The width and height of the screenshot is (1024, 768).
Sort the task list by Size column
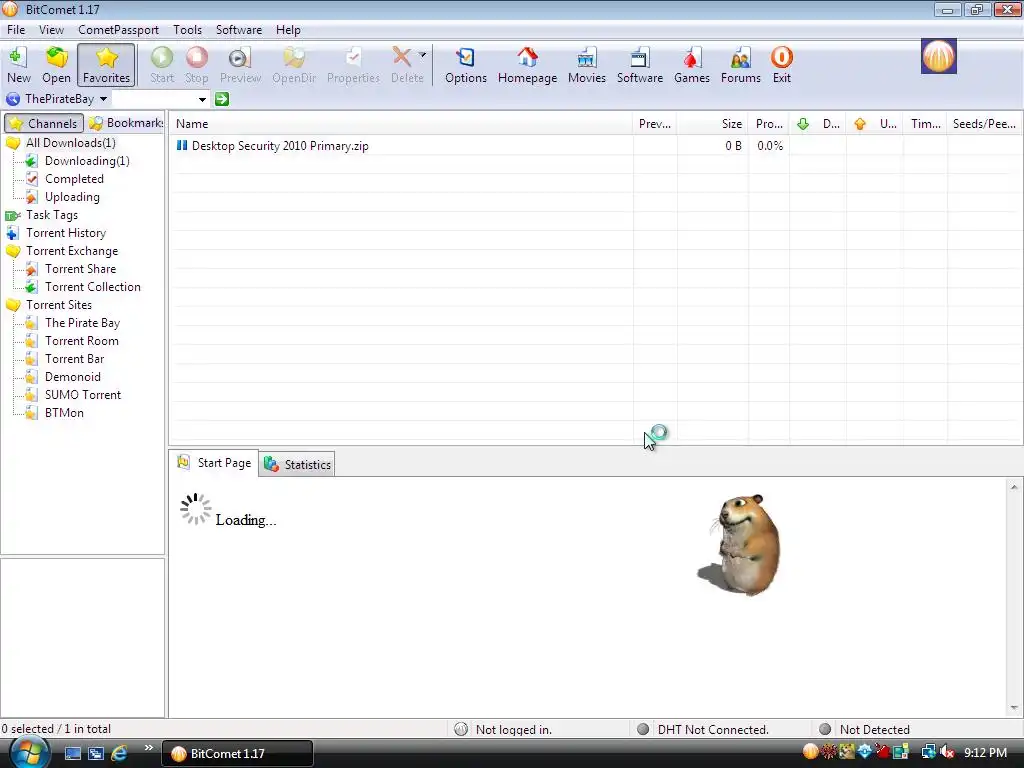(x=712, y=123)
